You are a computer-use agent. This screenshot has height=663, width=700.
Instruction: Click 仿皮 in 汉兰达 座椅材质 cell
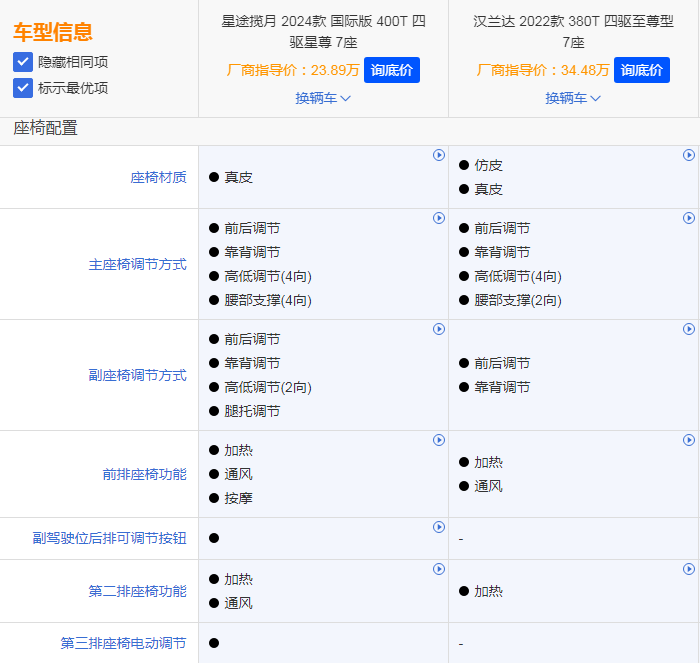488,165
